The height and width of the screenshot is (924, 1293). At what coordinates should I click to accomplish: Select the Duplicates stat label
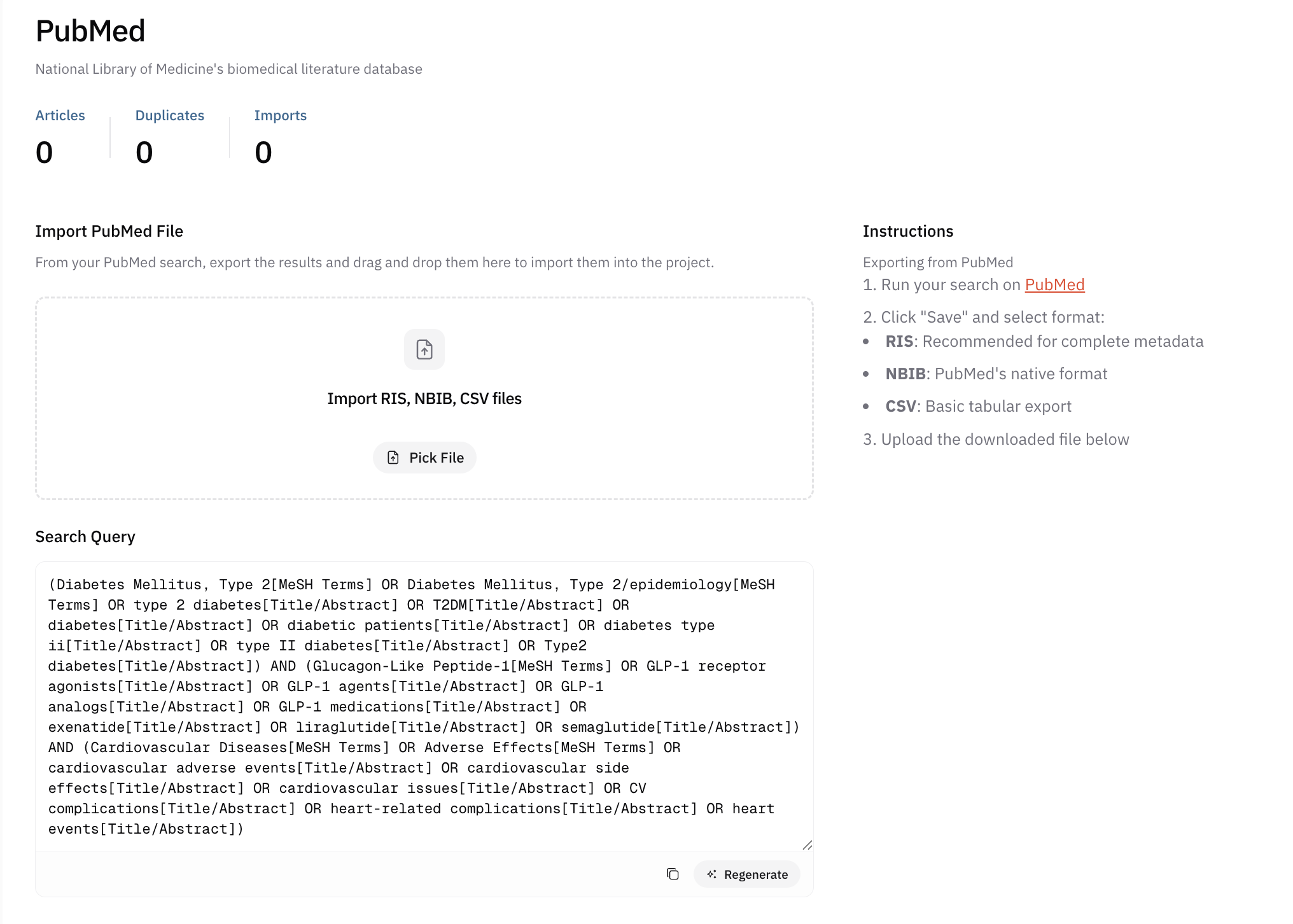[170, 115]
